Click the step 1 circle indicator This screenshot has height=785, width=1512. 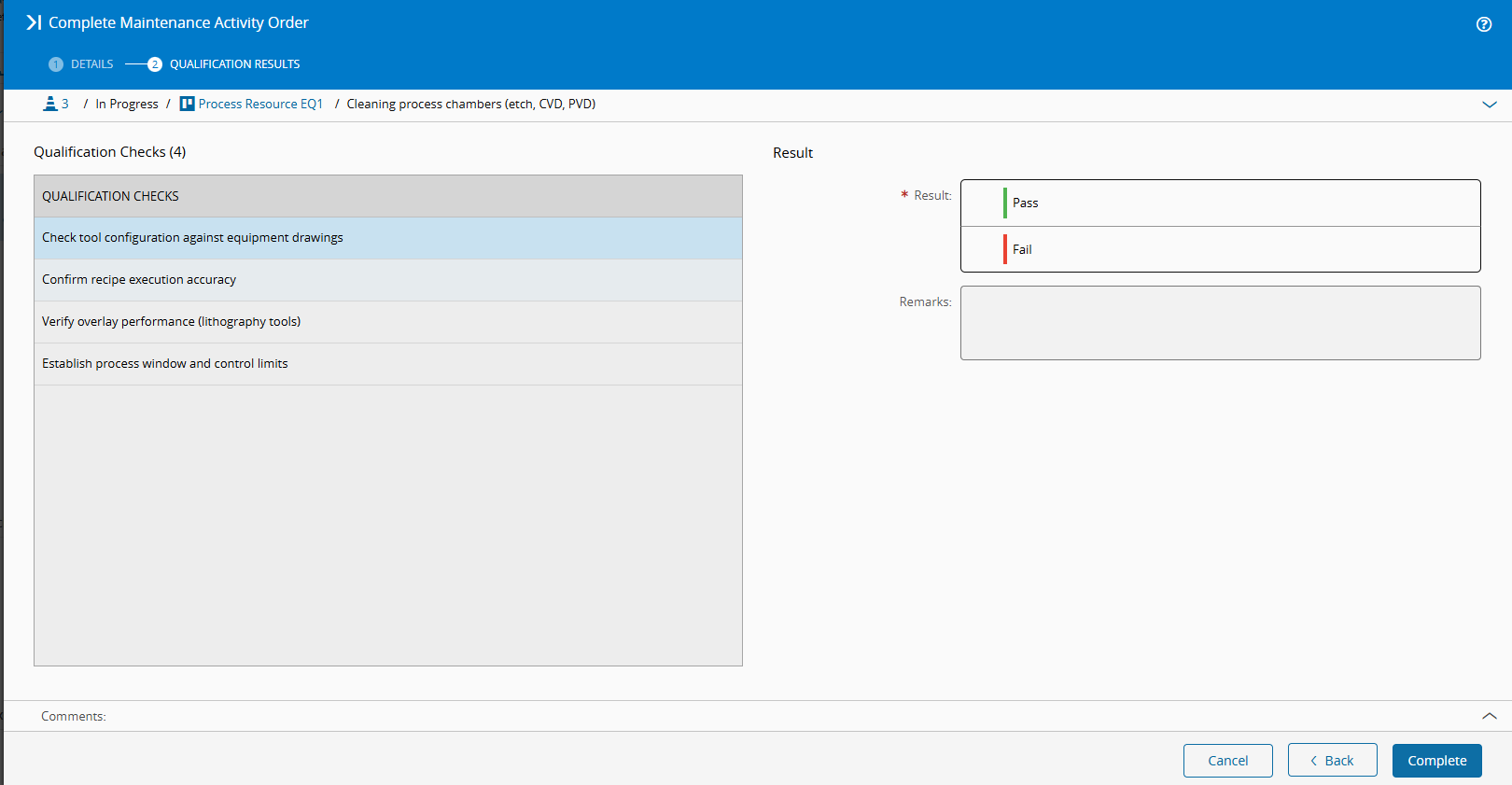tap(56, 64)
